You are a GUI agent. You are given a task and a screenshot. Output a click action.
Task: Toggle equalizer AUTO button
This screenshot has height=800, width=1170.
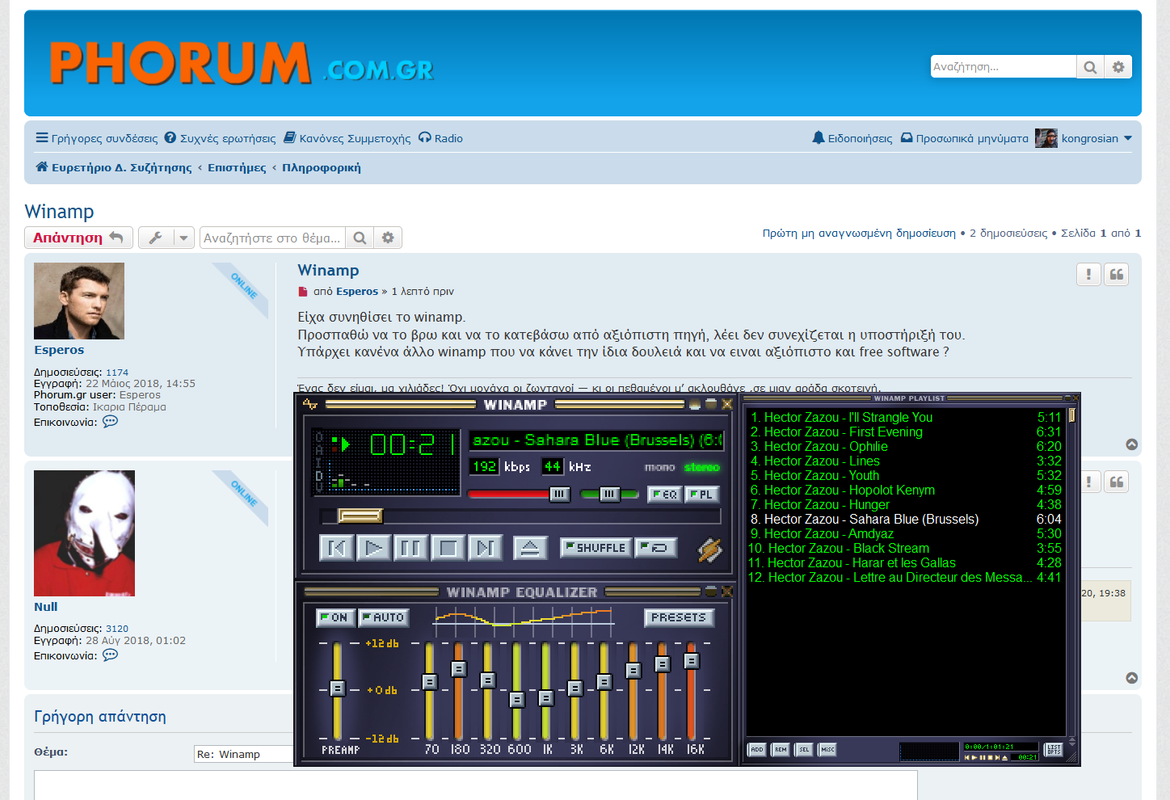(x=384, y=617)
